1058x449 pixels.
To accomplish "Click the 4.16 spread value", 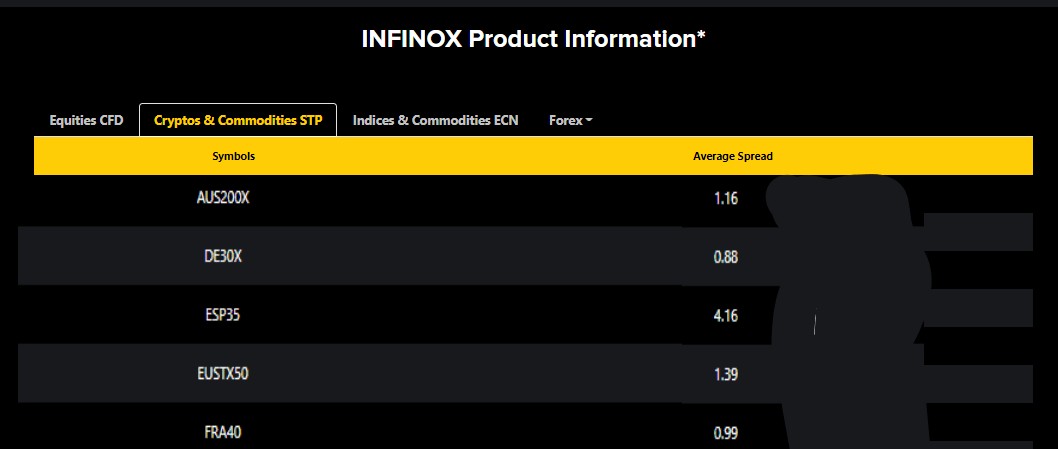I will click(x=726, y=315).
